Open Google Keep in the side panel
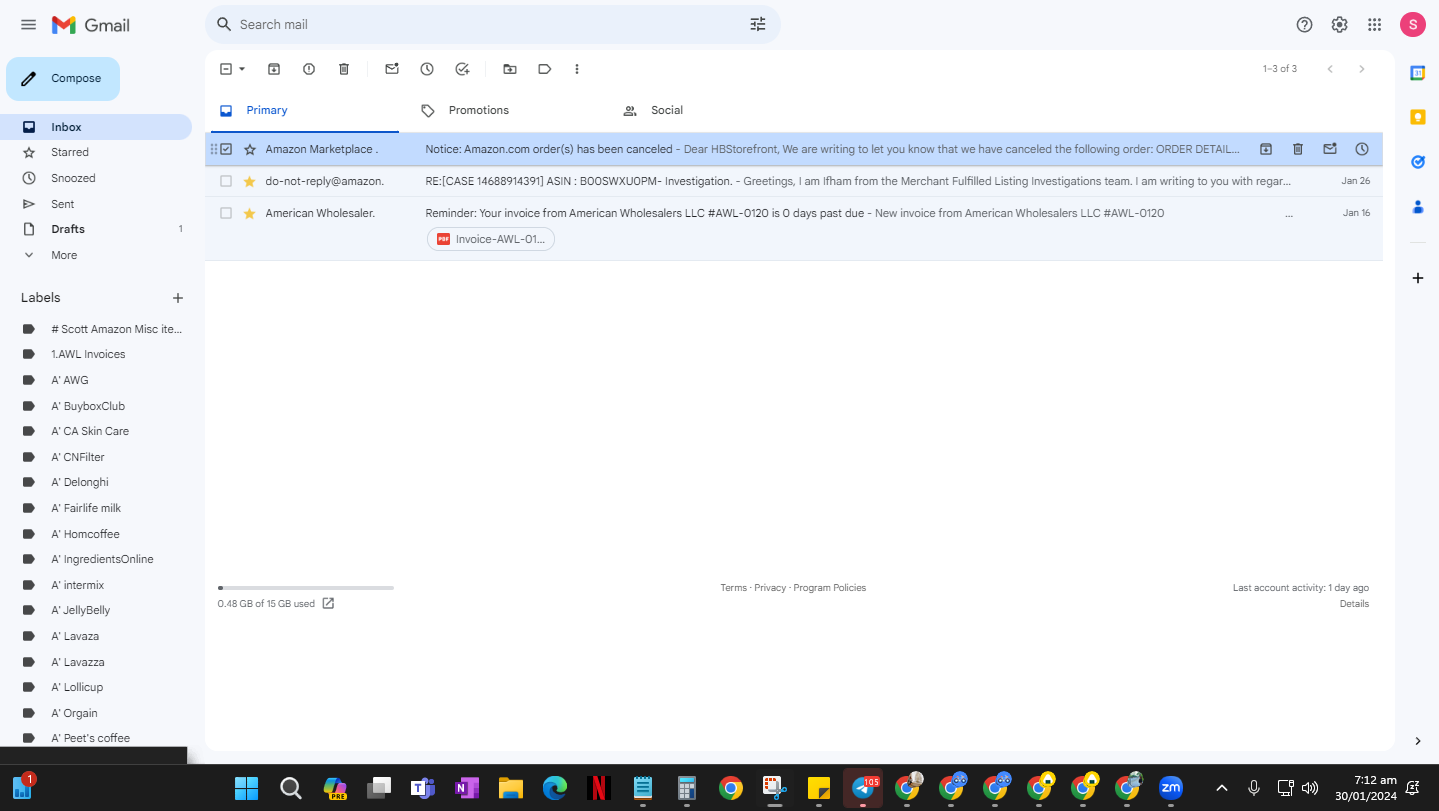The image size is (1439, 811). (x=1417, y=117)
